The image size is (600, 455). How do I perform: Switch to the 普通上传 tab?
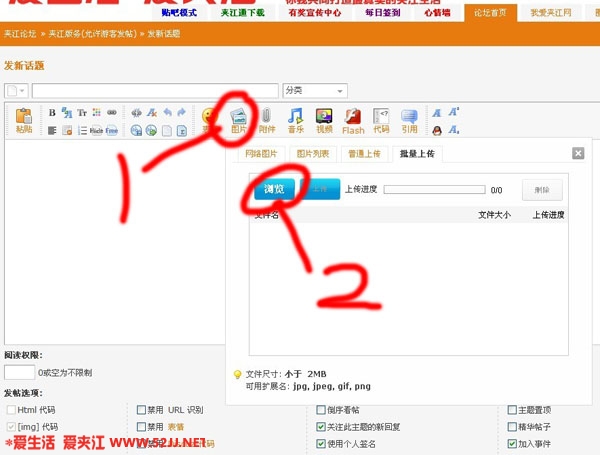coord(364,154)
